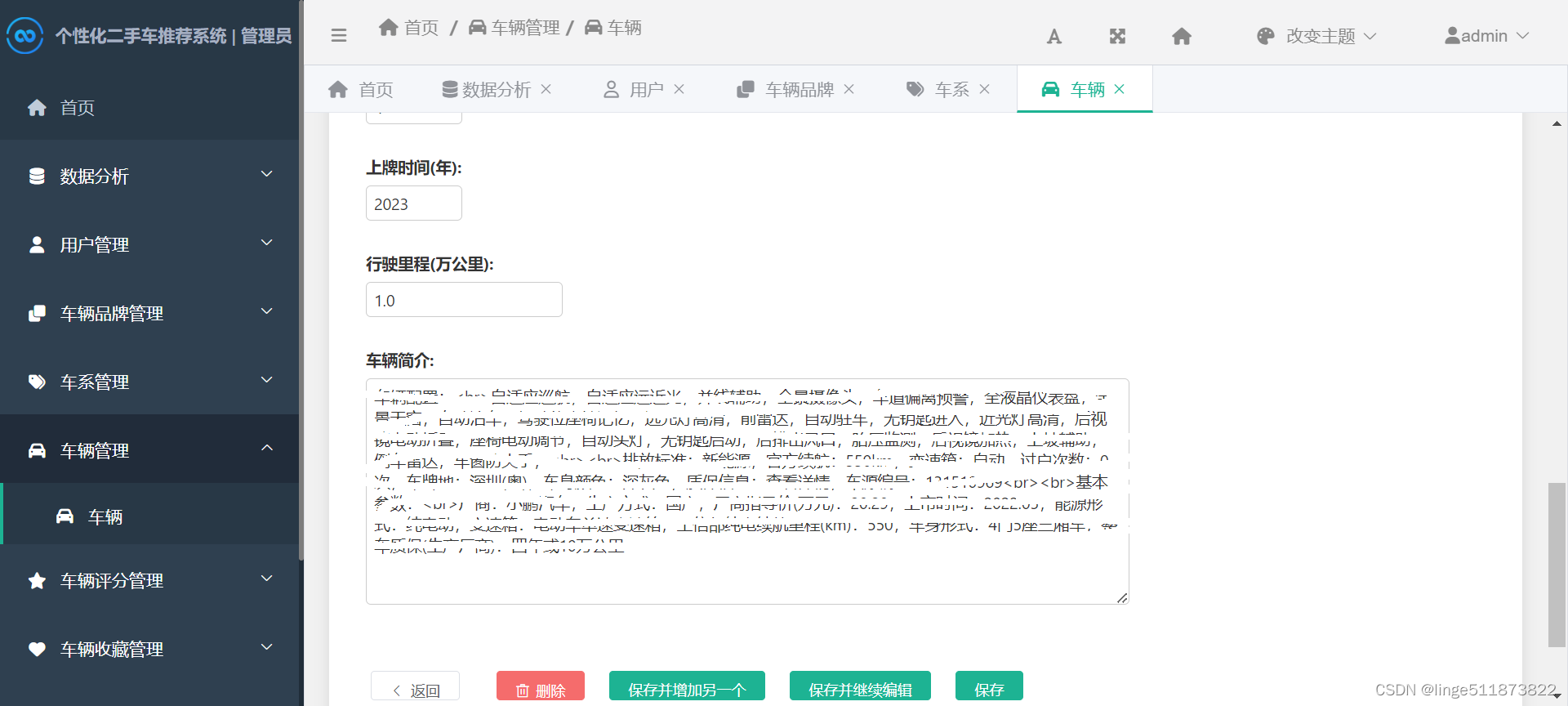
Task: Collapse 车辆管理 sidebar chevron
Action: tap(266, 448)
